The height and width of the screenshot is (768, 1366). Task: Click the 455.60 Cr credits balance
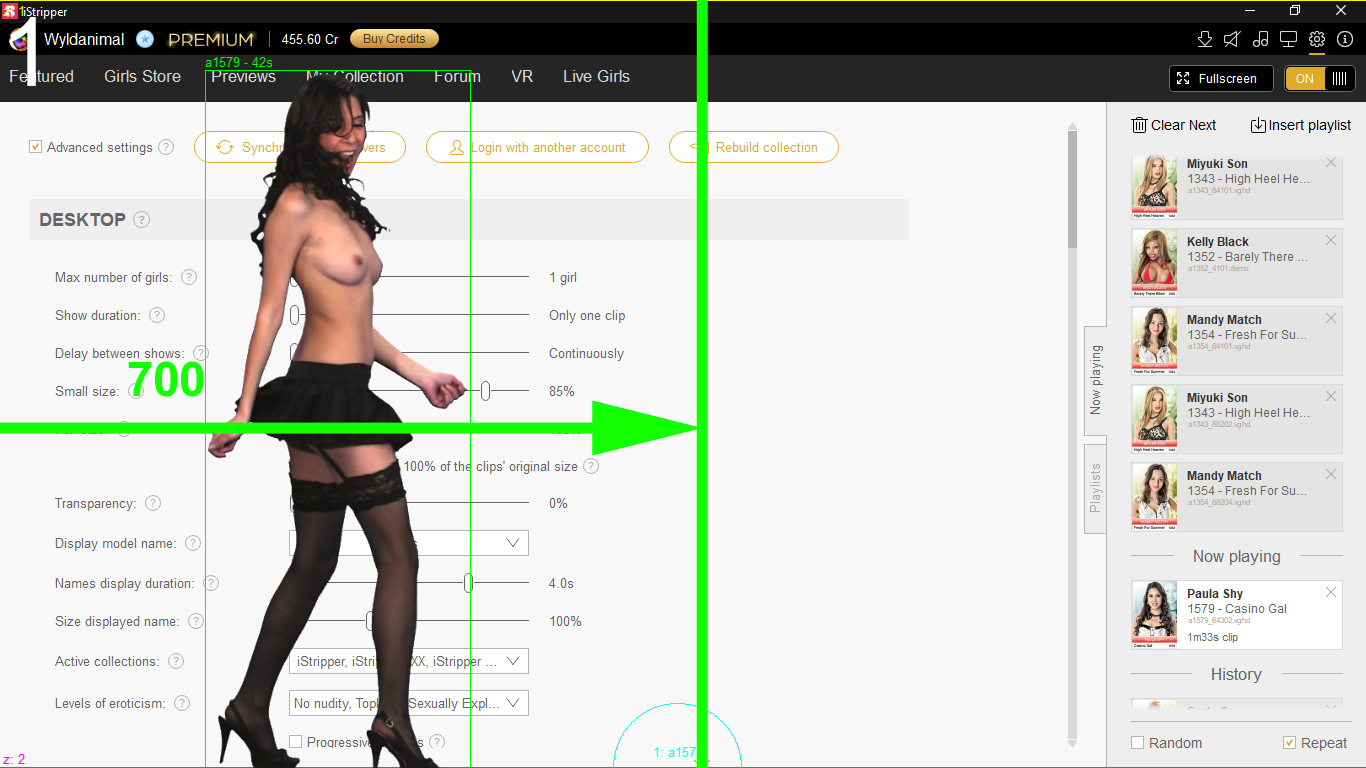point(310,39)
